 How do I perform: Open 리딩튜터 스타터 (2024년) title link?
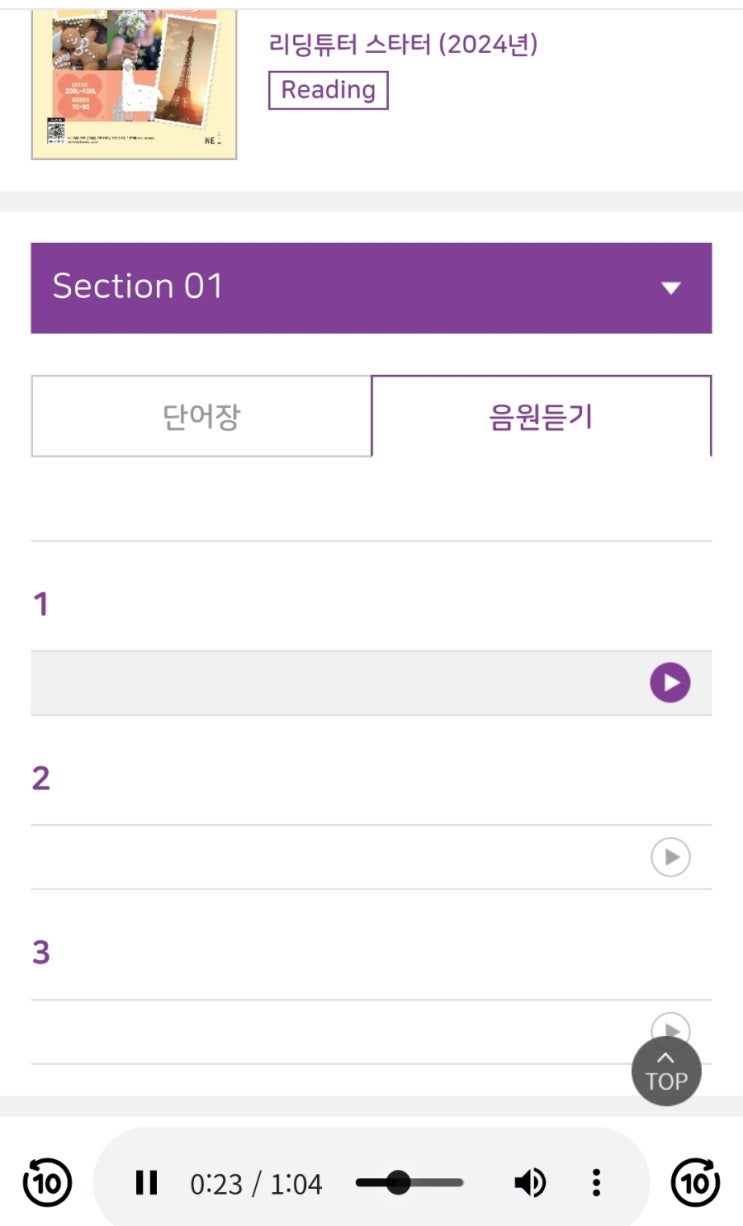403,44
